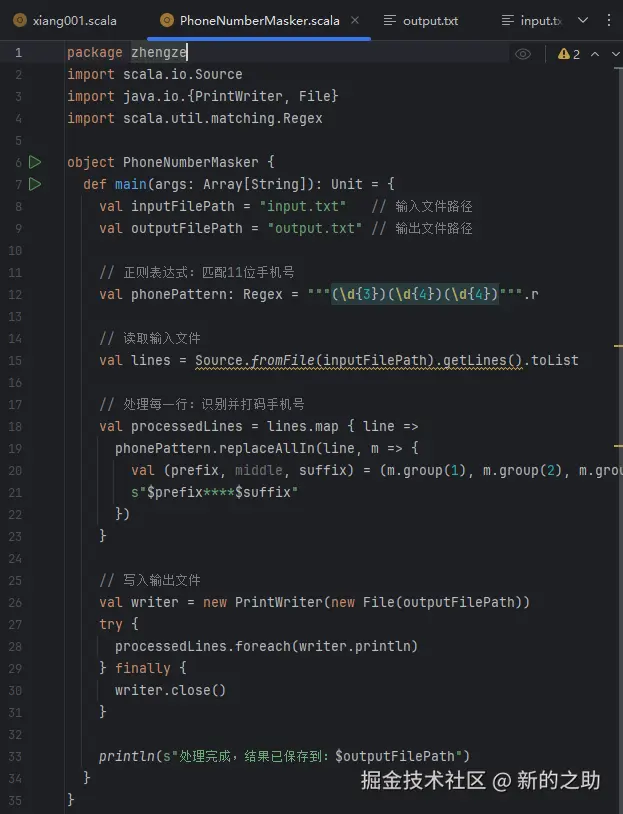The width and height of the screenshot is (623, 814).
Task: Click the s"$prefix****$suffix" string
Action: [214, 492]
